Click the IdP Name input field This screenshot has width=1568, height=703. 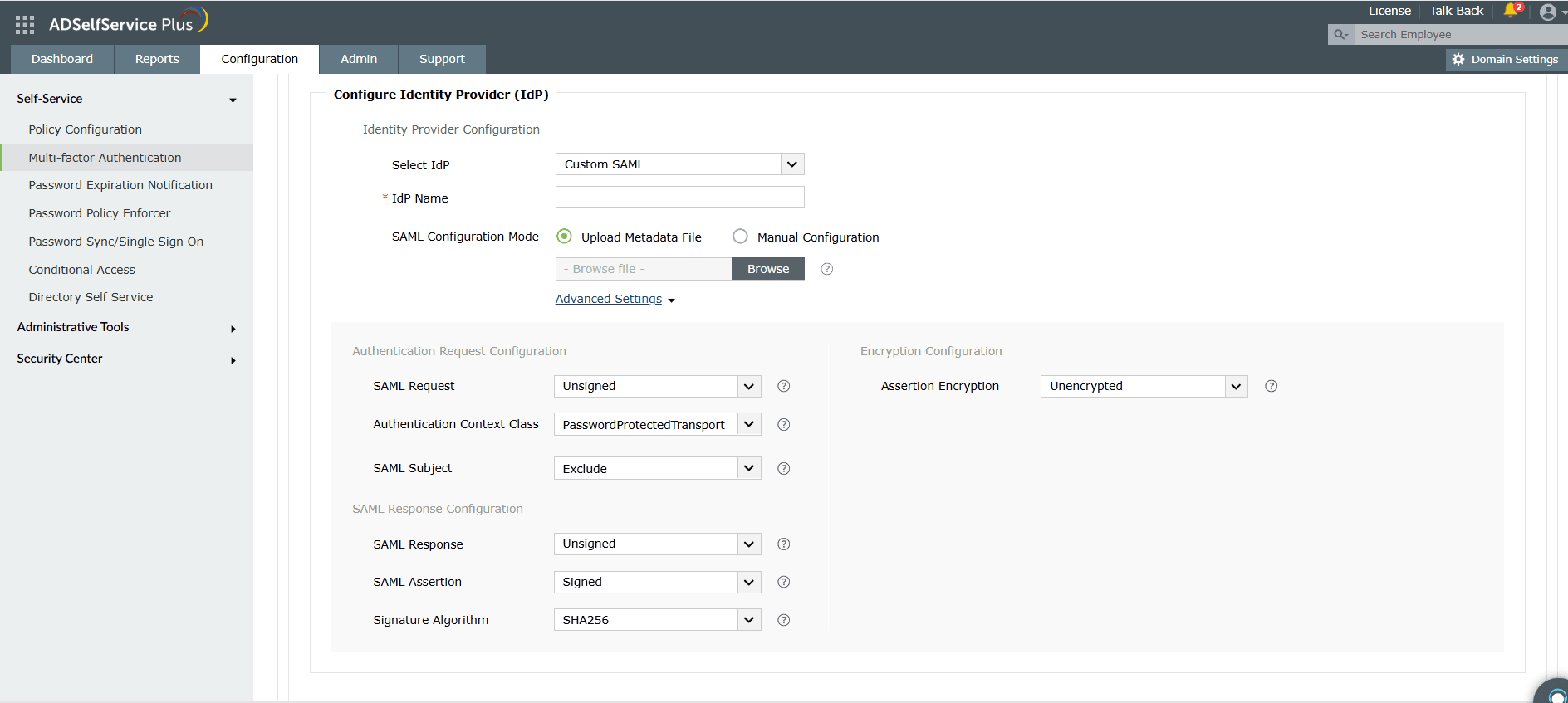click(x=679, y=198)
